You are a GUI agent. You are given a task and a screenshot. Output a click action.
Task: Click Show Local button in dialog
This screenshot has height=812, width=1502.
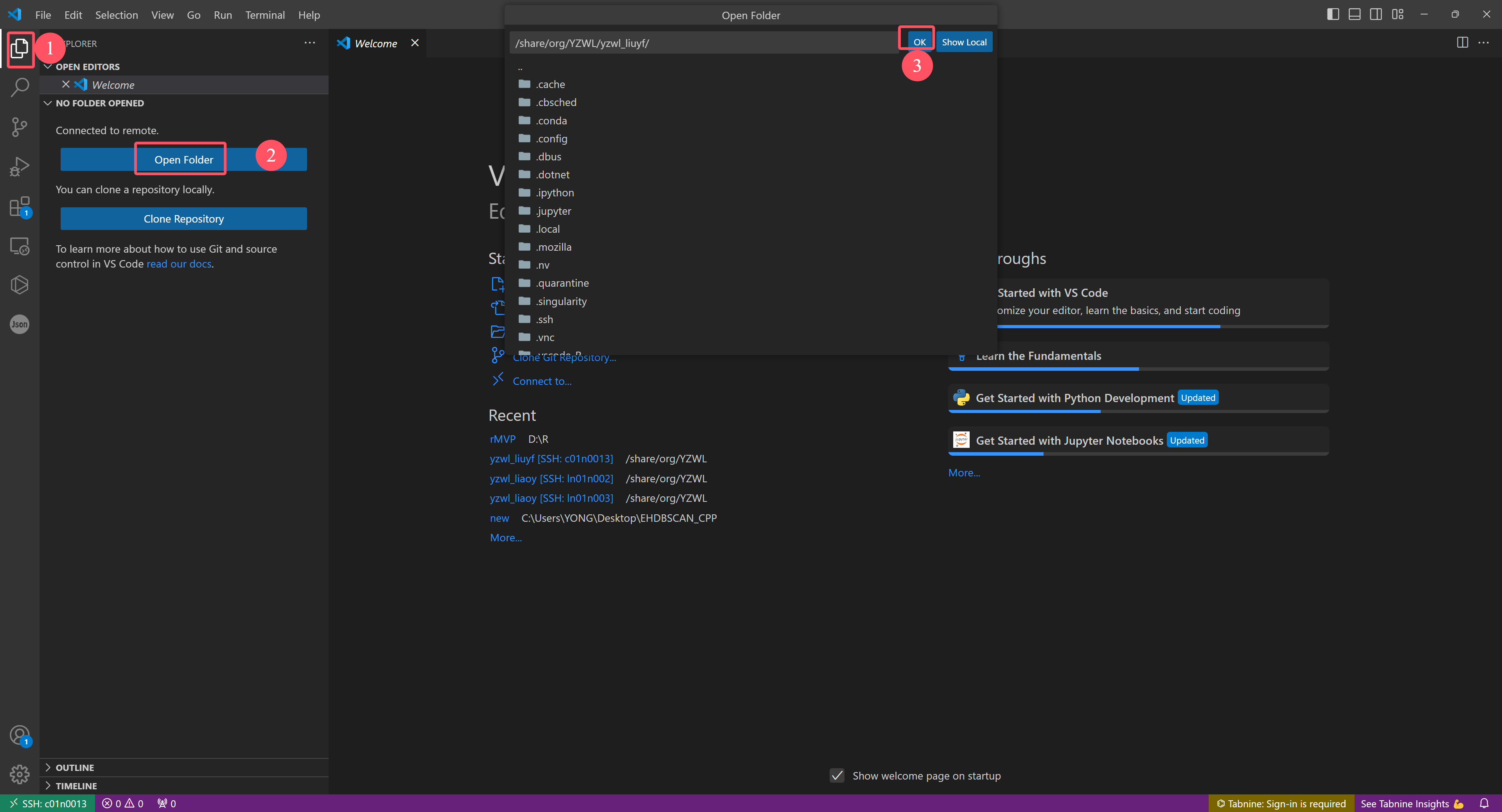[964, 42]
